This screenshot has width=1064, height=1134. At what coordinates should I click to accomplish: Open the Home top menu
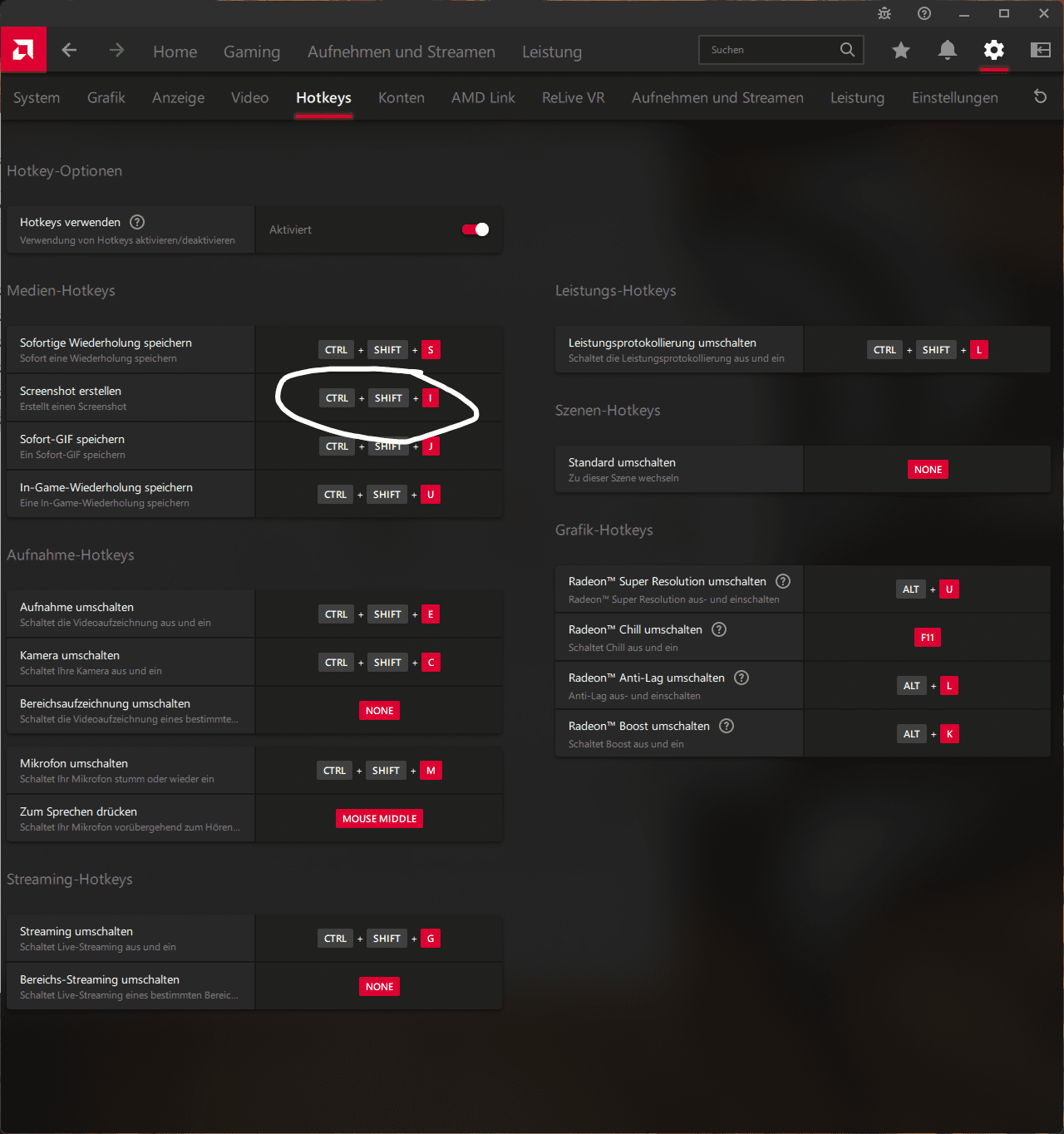click(x=175, y=52)
